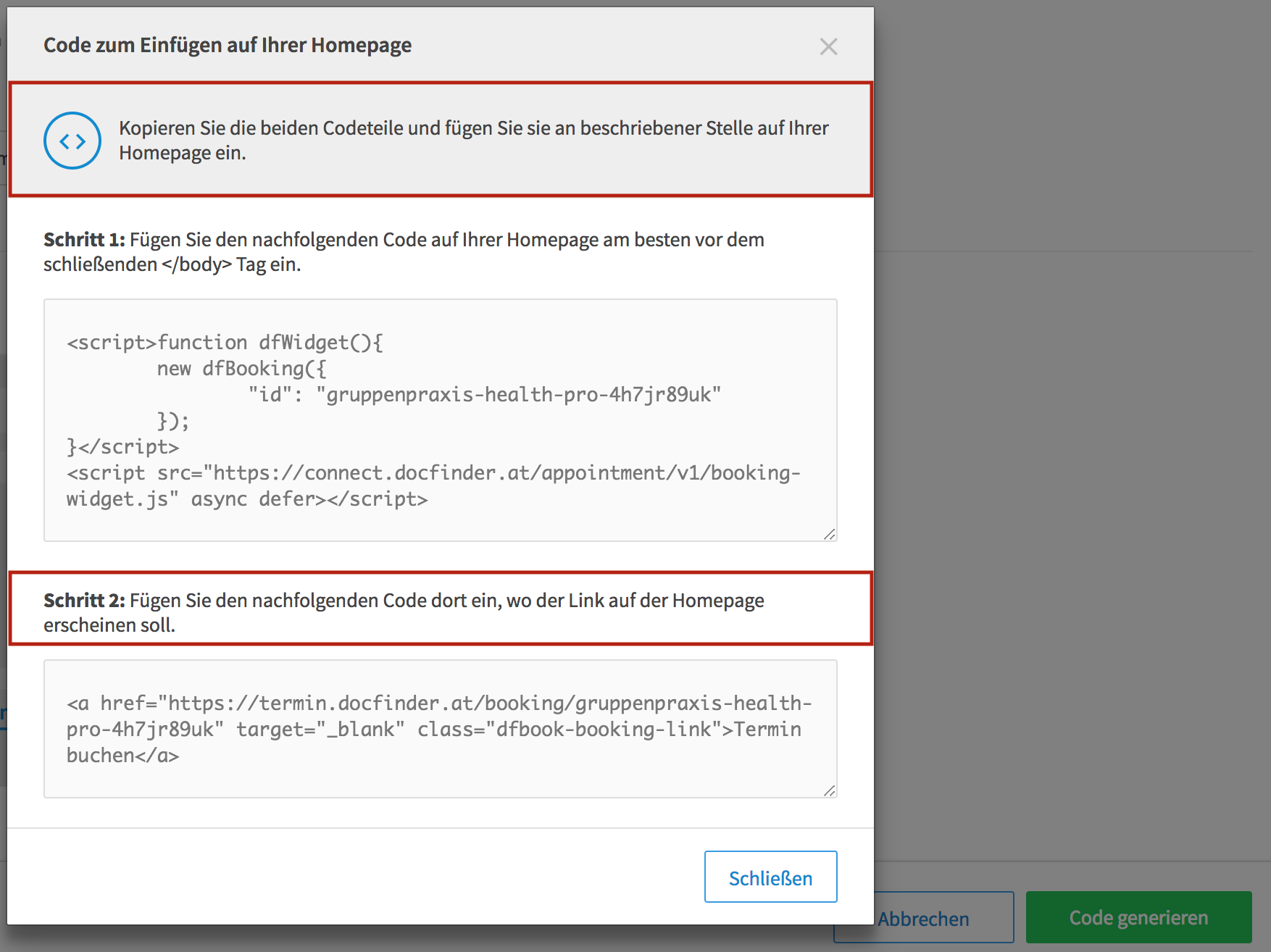Click the code brackets icon in info banner
The height and width of the screenshot is (952, 1271).
click(x=72, y=141)
